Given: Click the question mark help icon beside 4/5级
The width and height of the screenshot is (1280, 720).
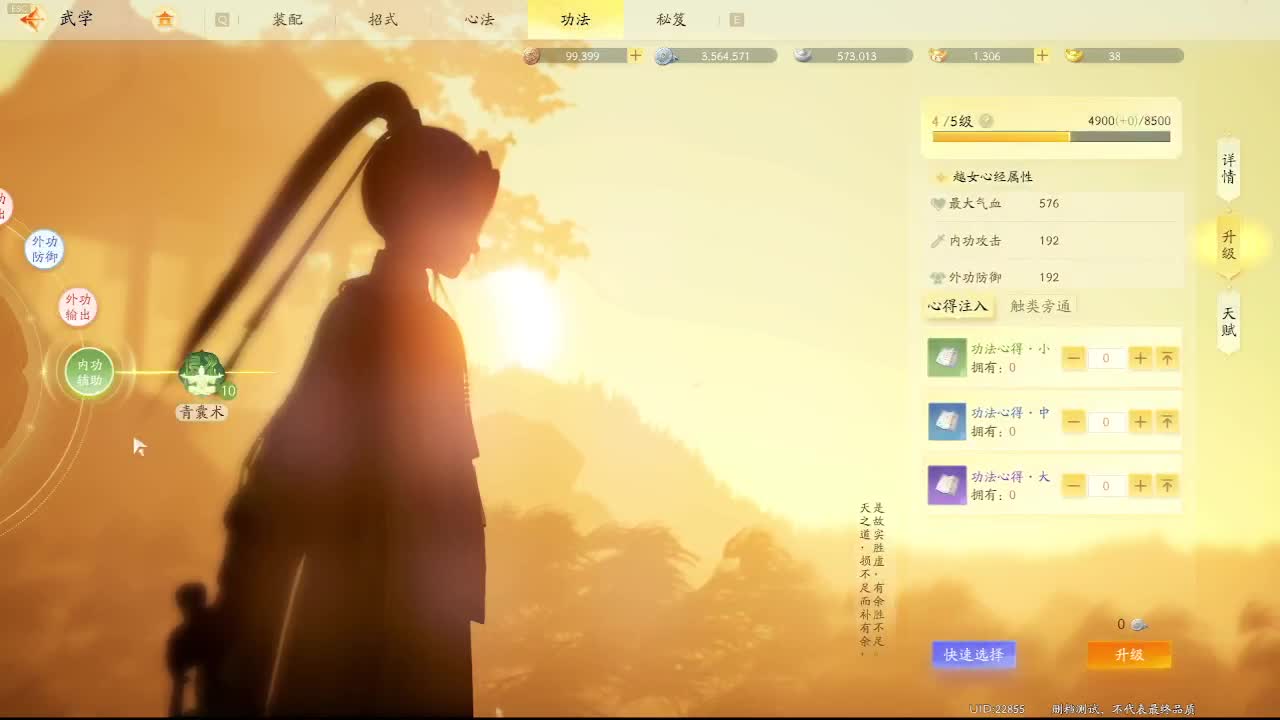Looking at the screenshot, I should 986,121.
